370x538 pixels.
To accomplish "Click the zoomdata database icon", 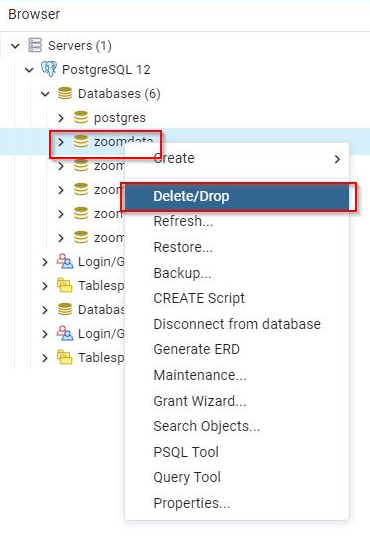I will click(x=81, y=141).
